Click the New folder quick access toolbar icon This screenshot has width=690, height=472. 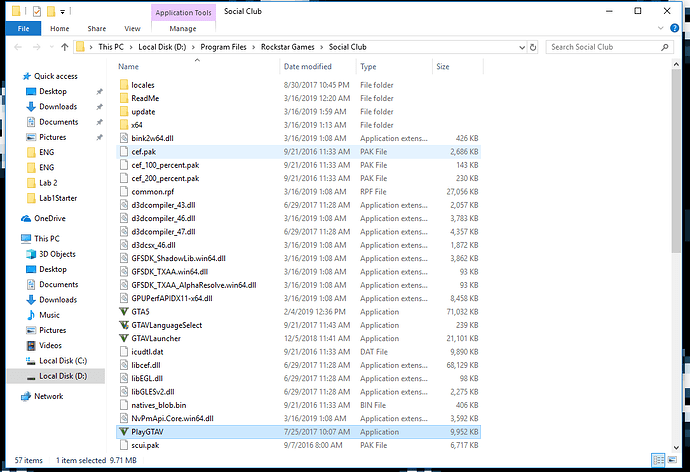[x=51, y=11]
